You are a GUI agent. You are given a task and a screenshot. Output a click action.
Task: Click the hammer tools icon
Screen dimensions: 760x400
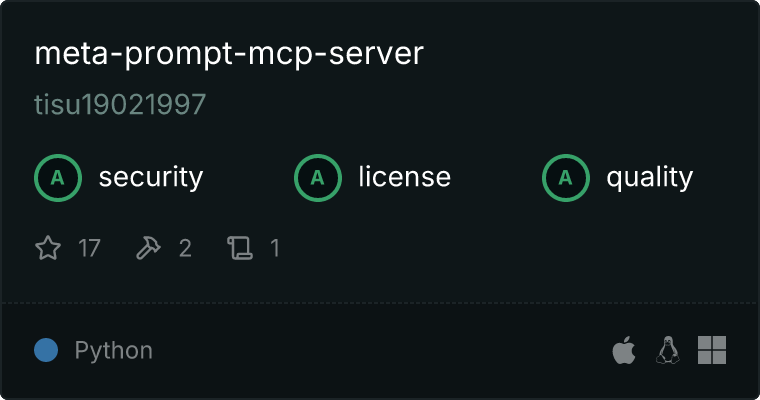[x=148, y=248]
